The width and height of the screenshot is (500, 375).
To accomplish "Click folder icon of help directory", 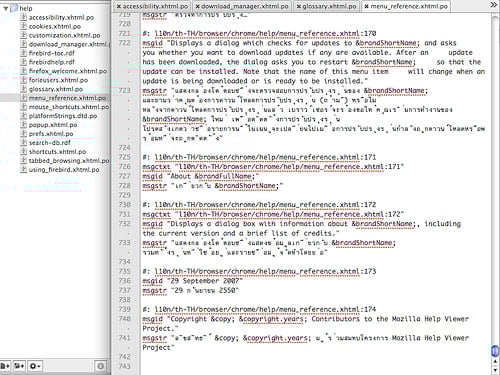I will [14, 8].
